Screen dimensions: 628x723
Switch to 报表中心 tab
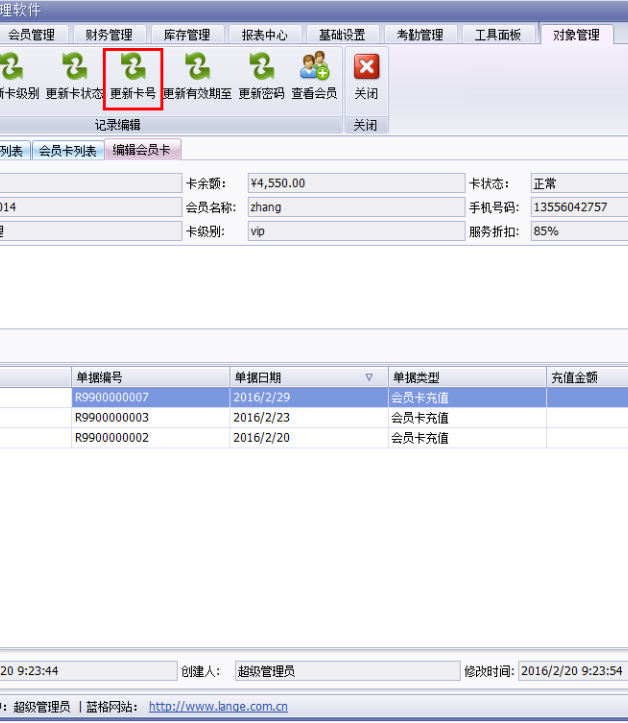(x=265, y=35)
